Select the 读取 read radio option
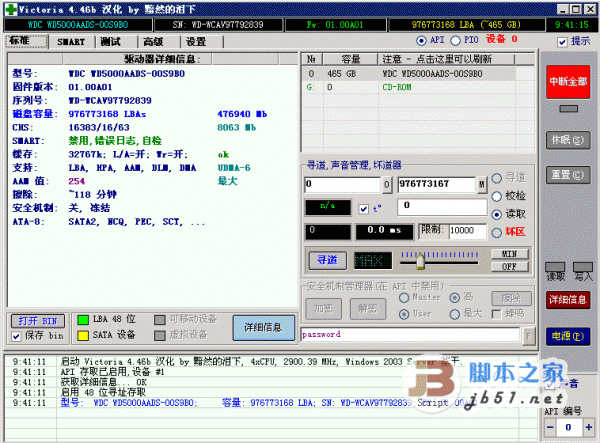The width and height of the screenshot is (600, 443). click(497, 215)
